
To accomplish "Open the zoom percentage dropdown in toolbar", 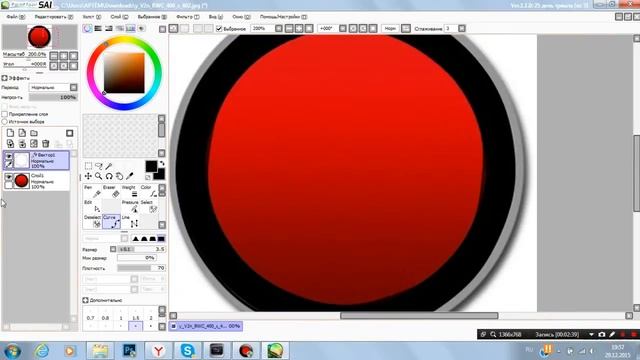I will (x=279, y=29).
